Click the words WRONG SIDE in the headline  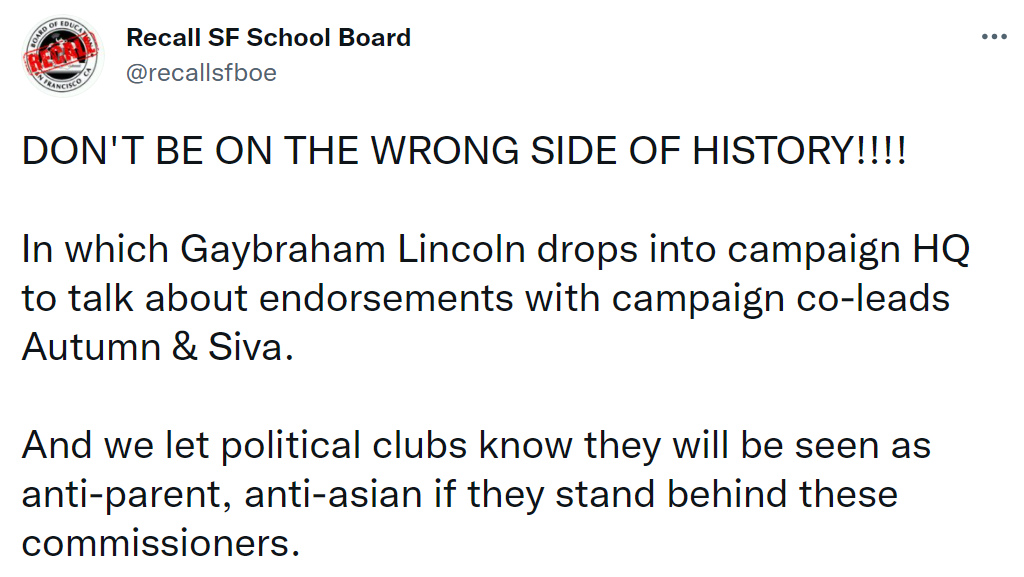click(496, 151)
